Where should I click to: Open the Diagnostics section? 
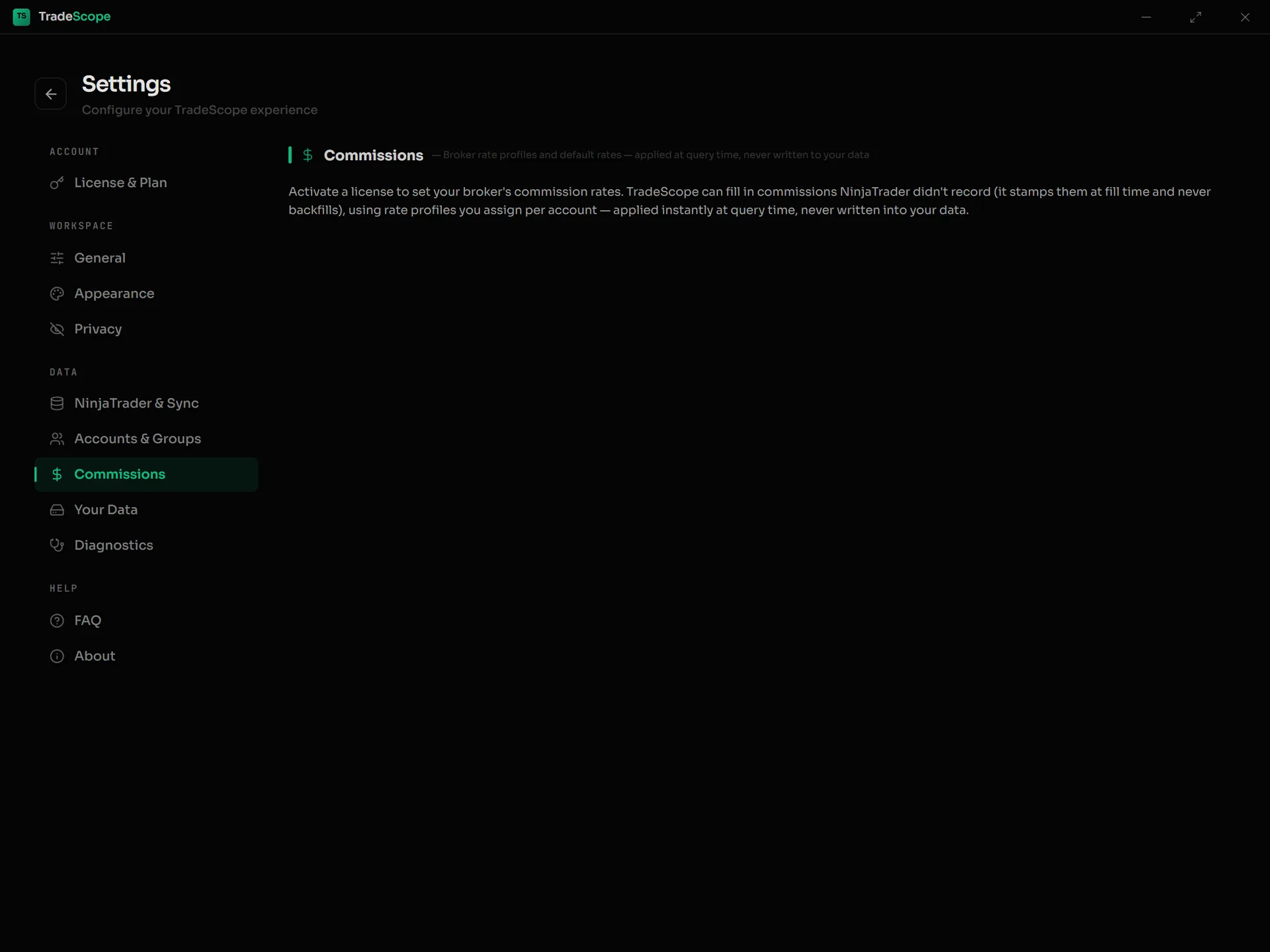click(146, 545)
